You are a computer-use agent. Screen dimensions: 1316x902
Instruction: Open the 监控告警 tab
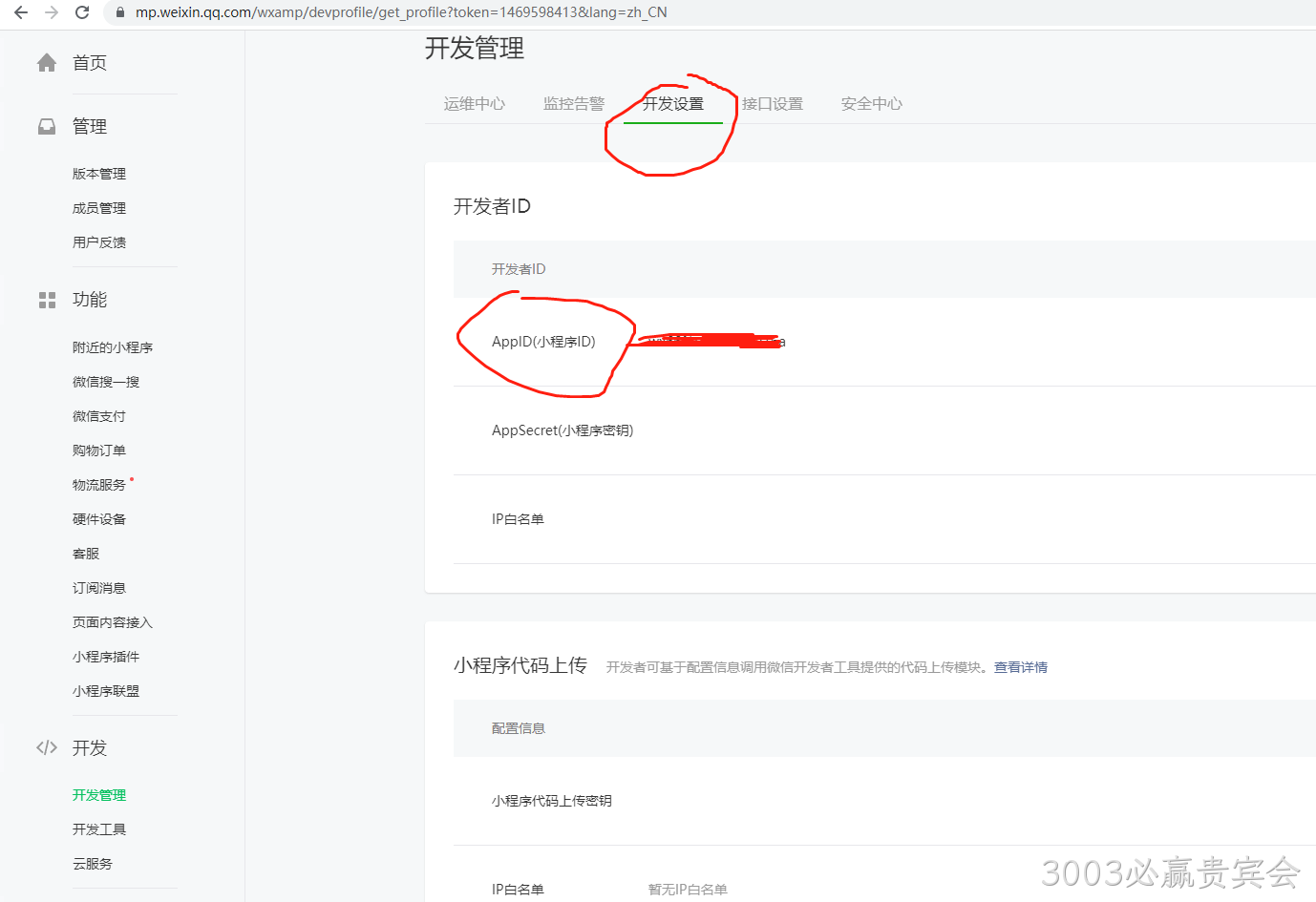coord(574,103)
